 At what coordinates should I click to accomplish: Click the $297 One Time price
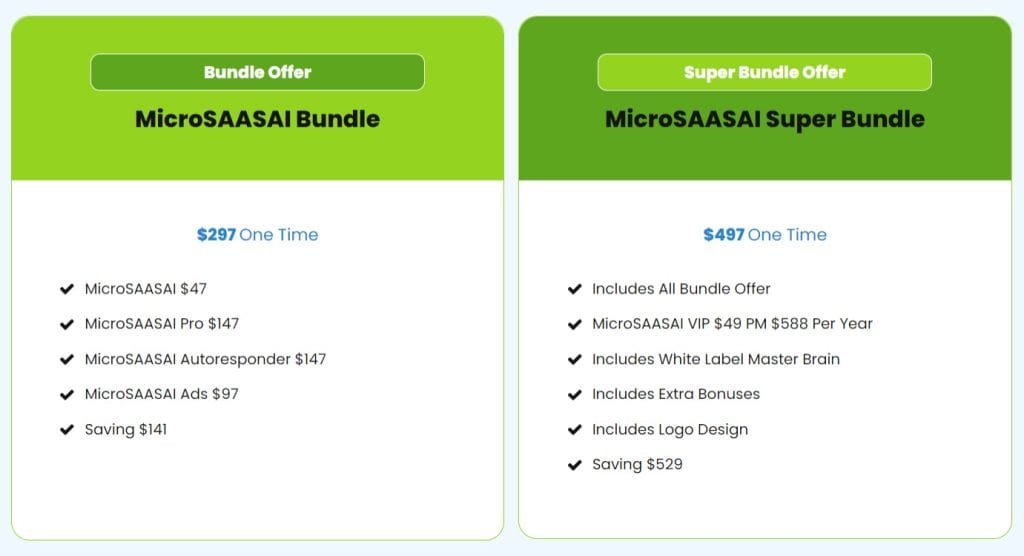click(x=257, y=235)
